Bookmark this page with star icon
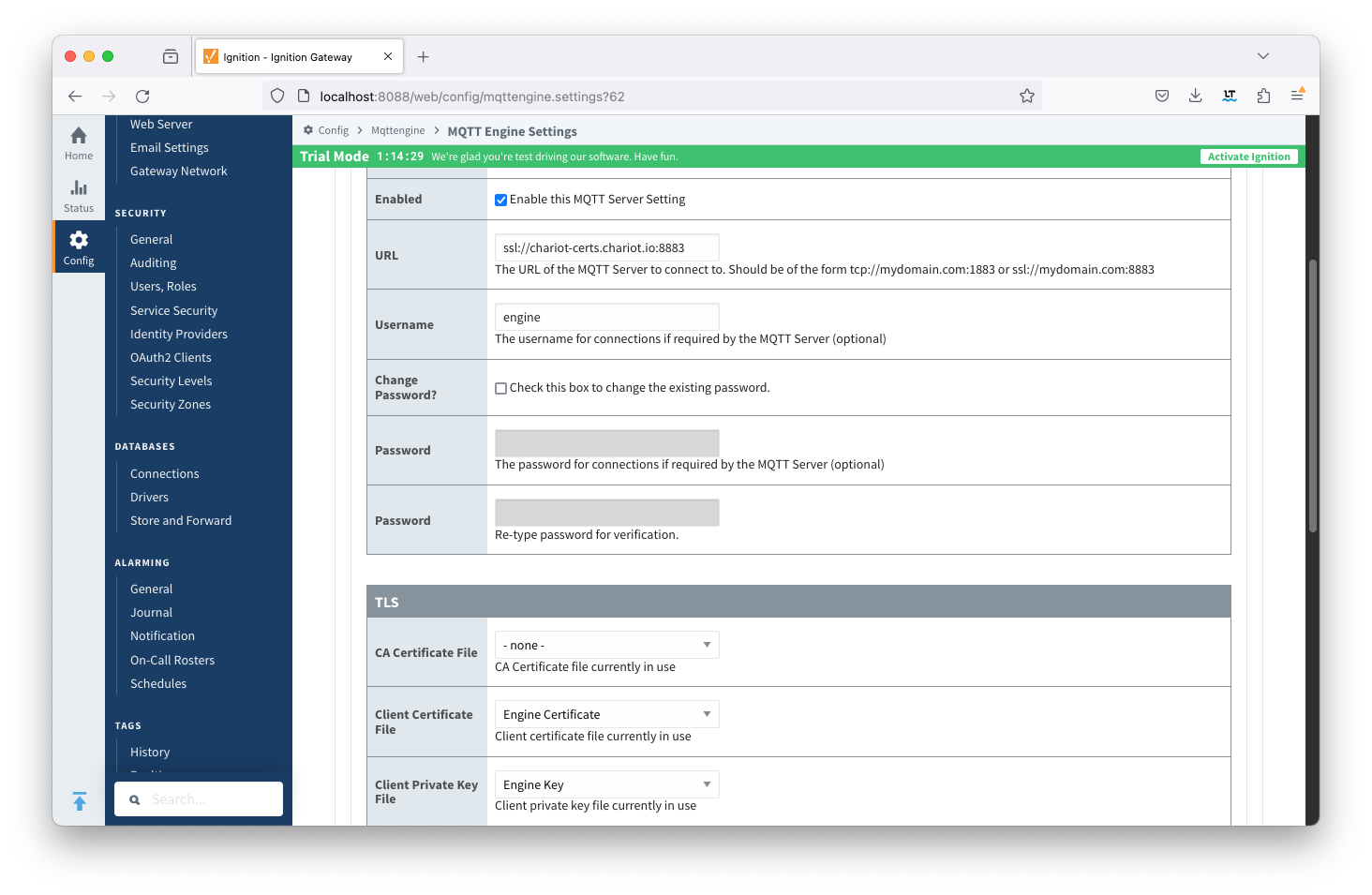The height and width of the screenshot is (895, 1372). click(1027, 96)
